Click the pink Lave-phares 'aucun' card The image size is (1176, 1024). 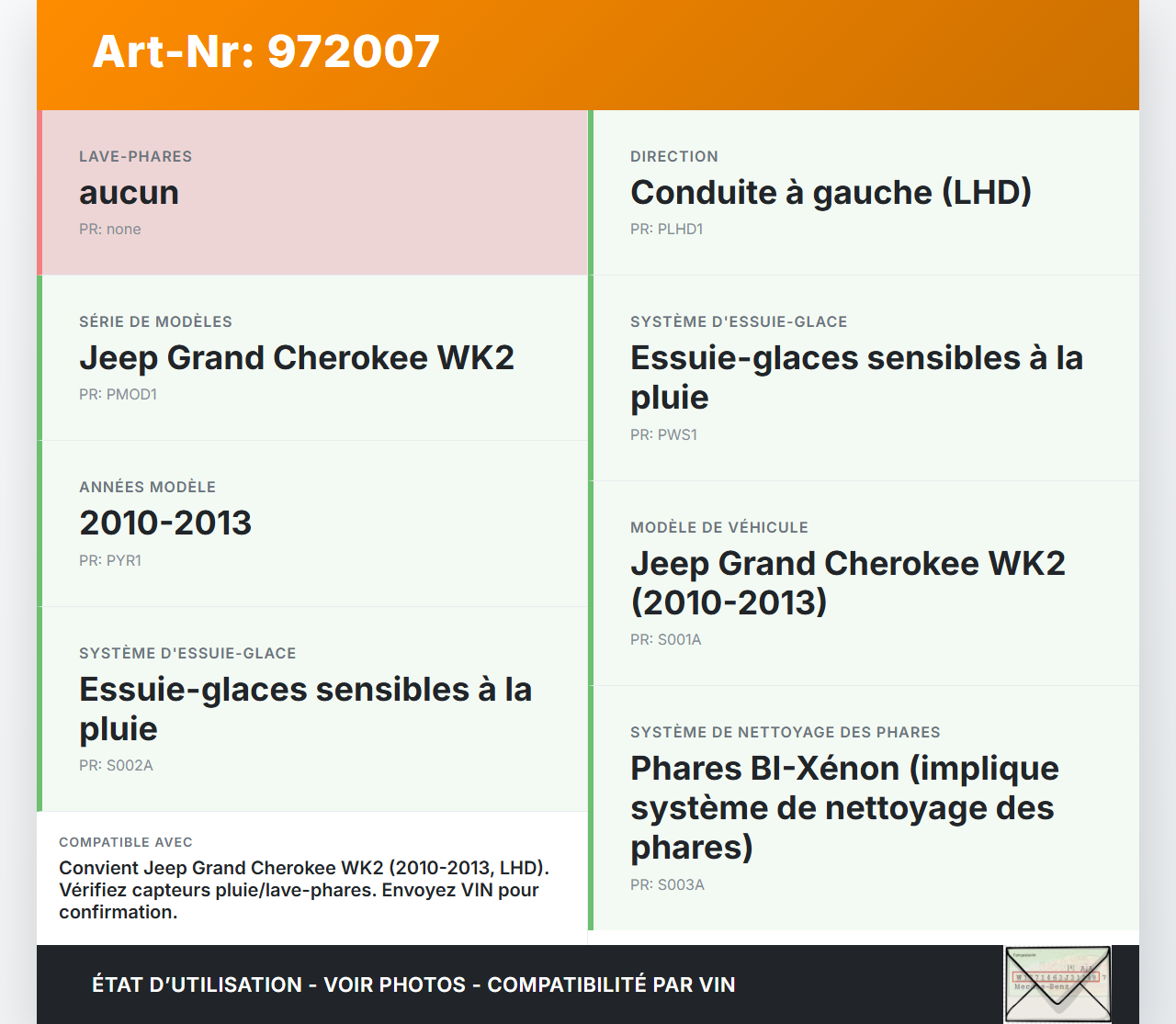coord(314,192)
